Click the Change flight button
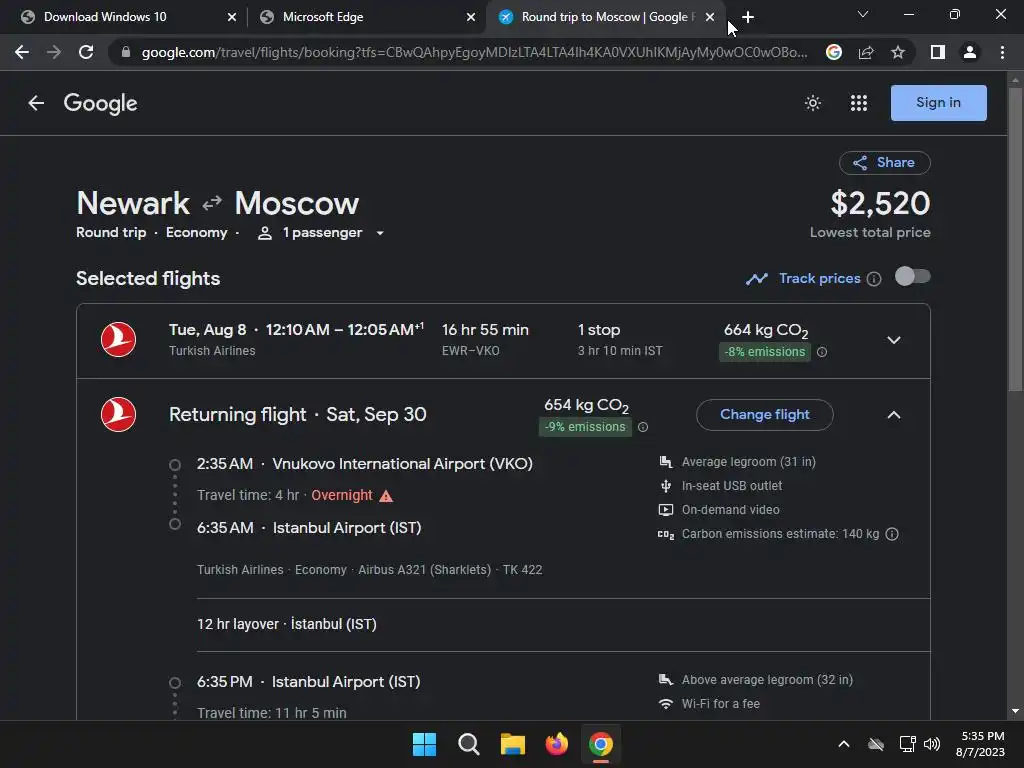The width and height of the screenshot is (1024, 768). [x=765, y=415]
